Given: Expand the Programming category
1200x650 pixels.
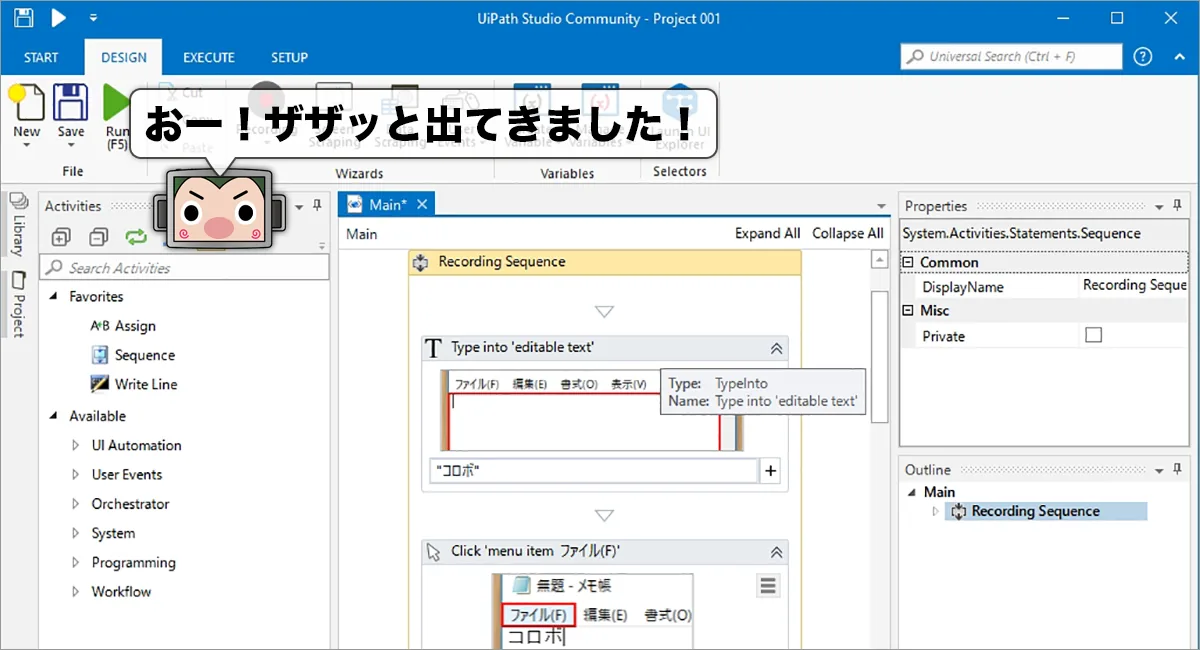Looking at the screenshot, I should pos(76,562).
